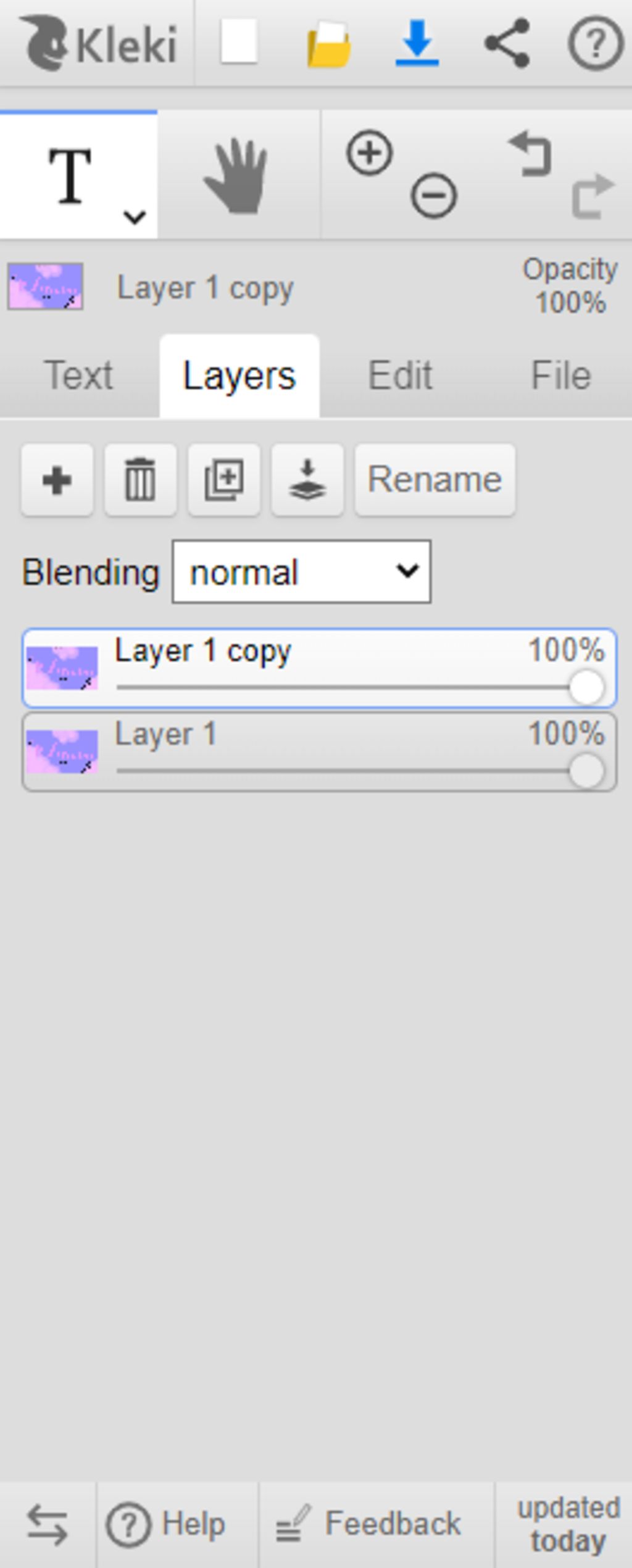632x1568 pixels.
Task: Duplicate layer with the copy icon
Action: [223, 480]
